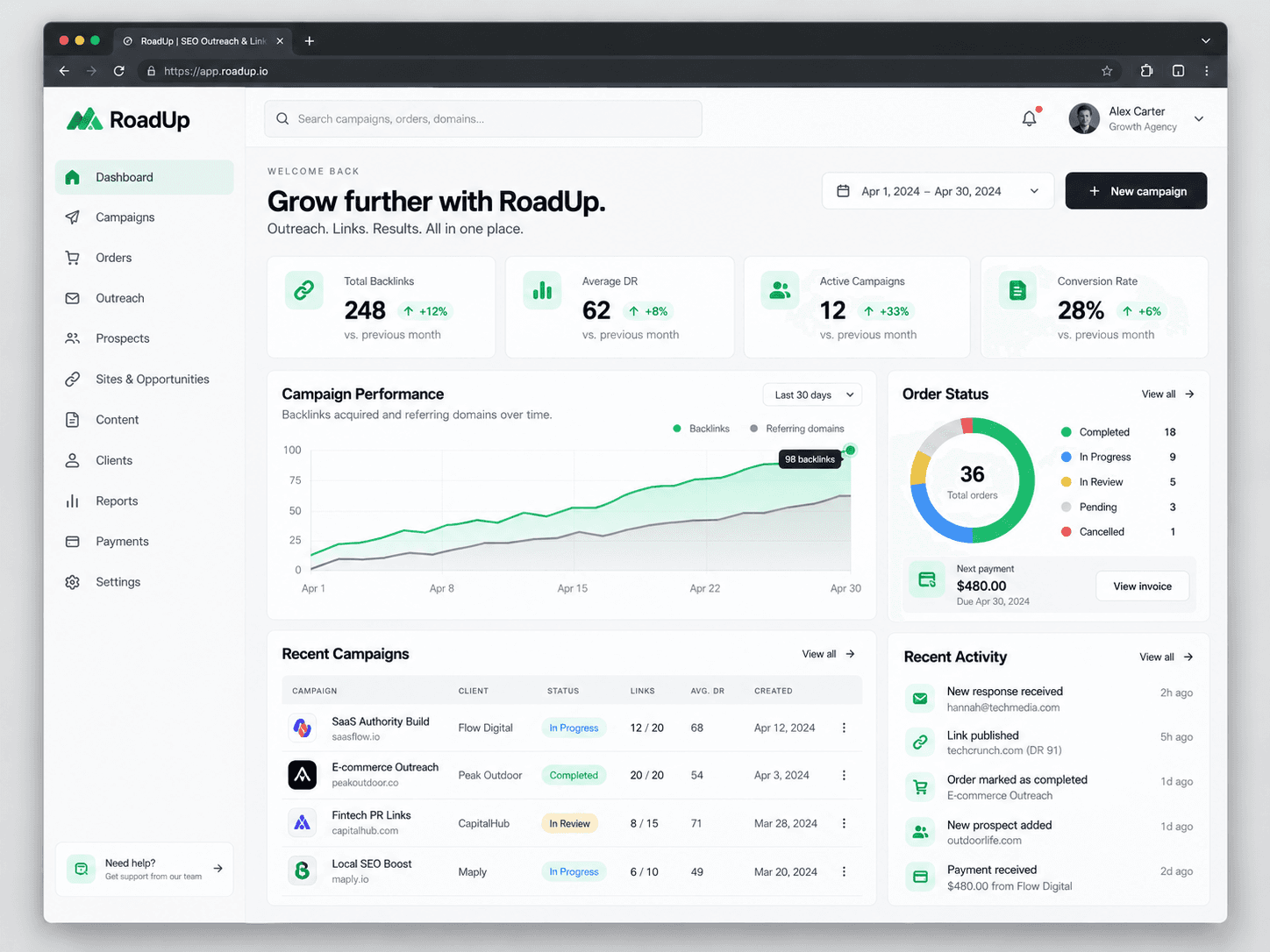The height and width of the screenshot is (952, 1270).
Task: Open row actions for Fintech PR Links
Action: click(844, 823)
